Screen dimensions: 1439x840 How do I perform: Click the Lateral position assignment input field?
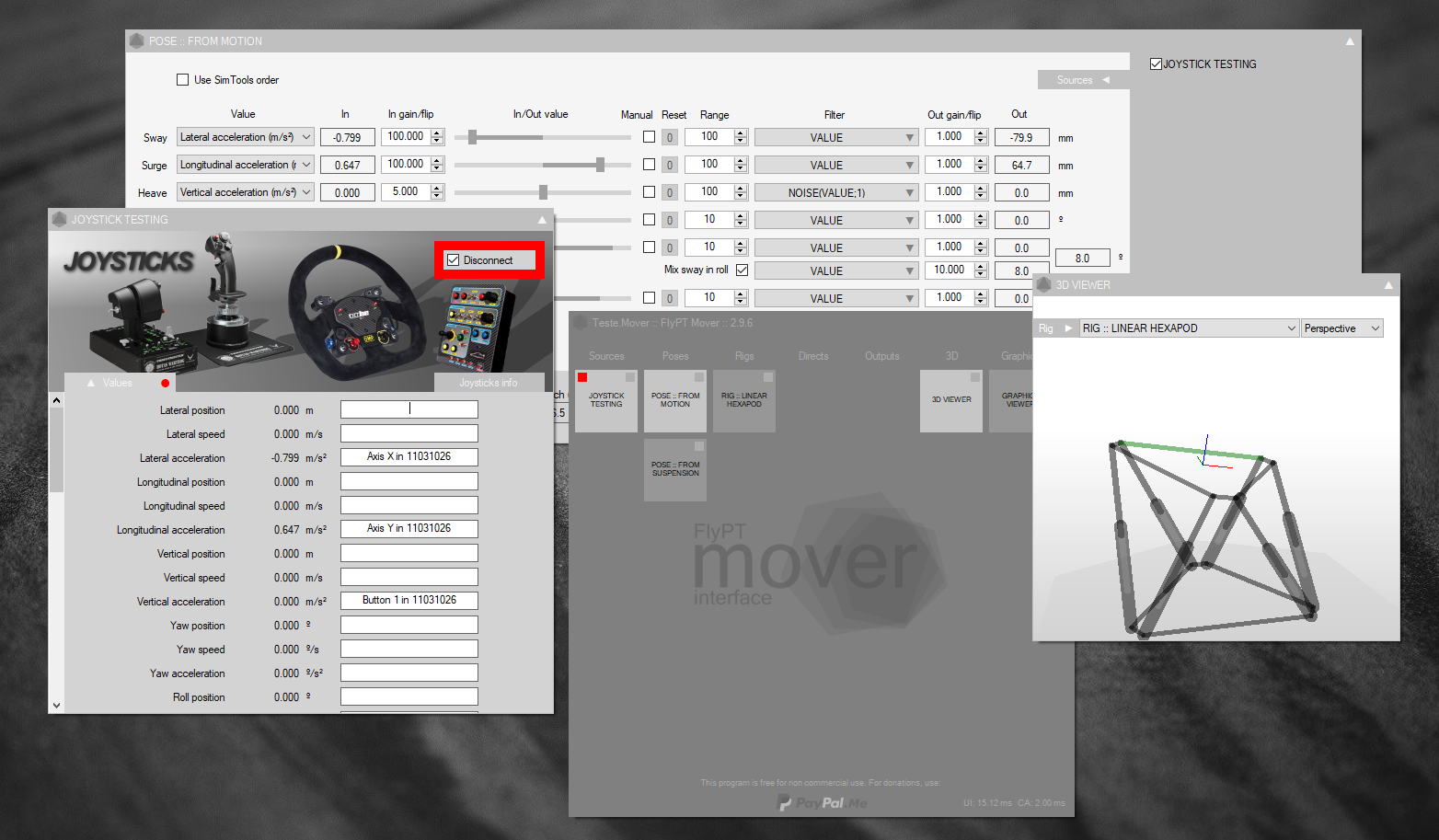pos(409,409)
